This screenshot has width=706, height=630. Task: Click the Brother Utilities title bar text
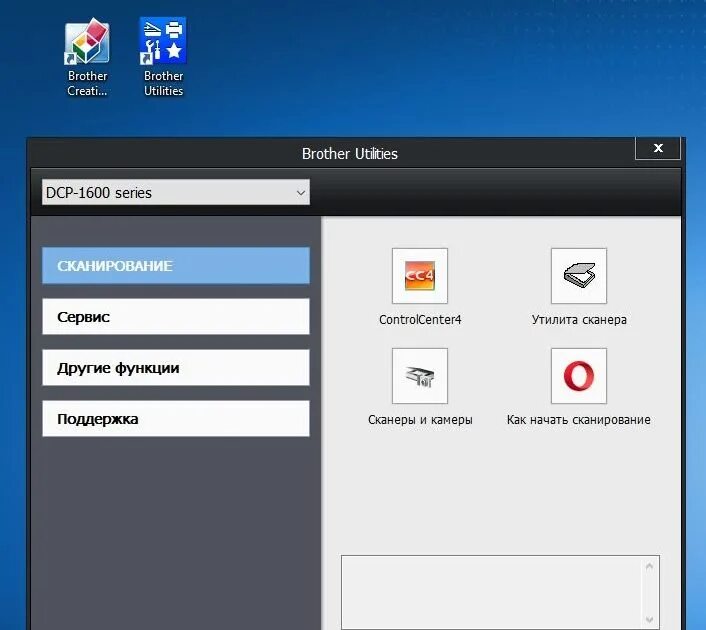350,154
